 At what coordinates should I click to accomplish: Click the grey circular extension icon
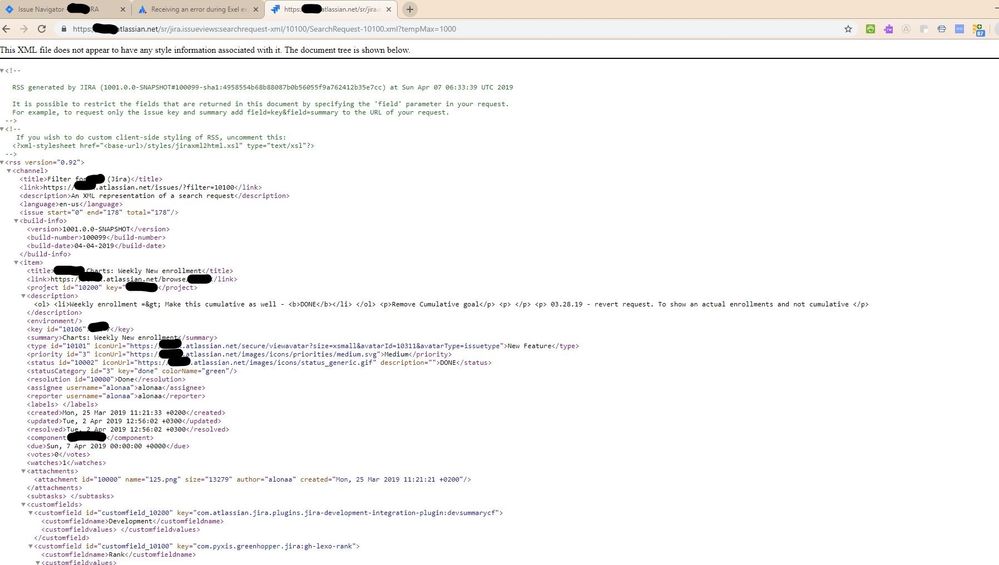point(906,29)
